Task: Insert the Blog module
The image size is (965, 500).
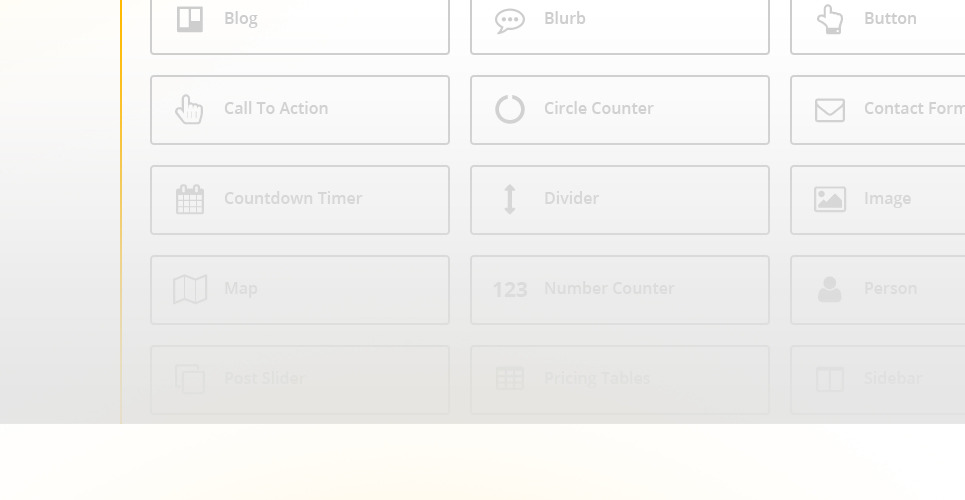Action: pos(300,19)
